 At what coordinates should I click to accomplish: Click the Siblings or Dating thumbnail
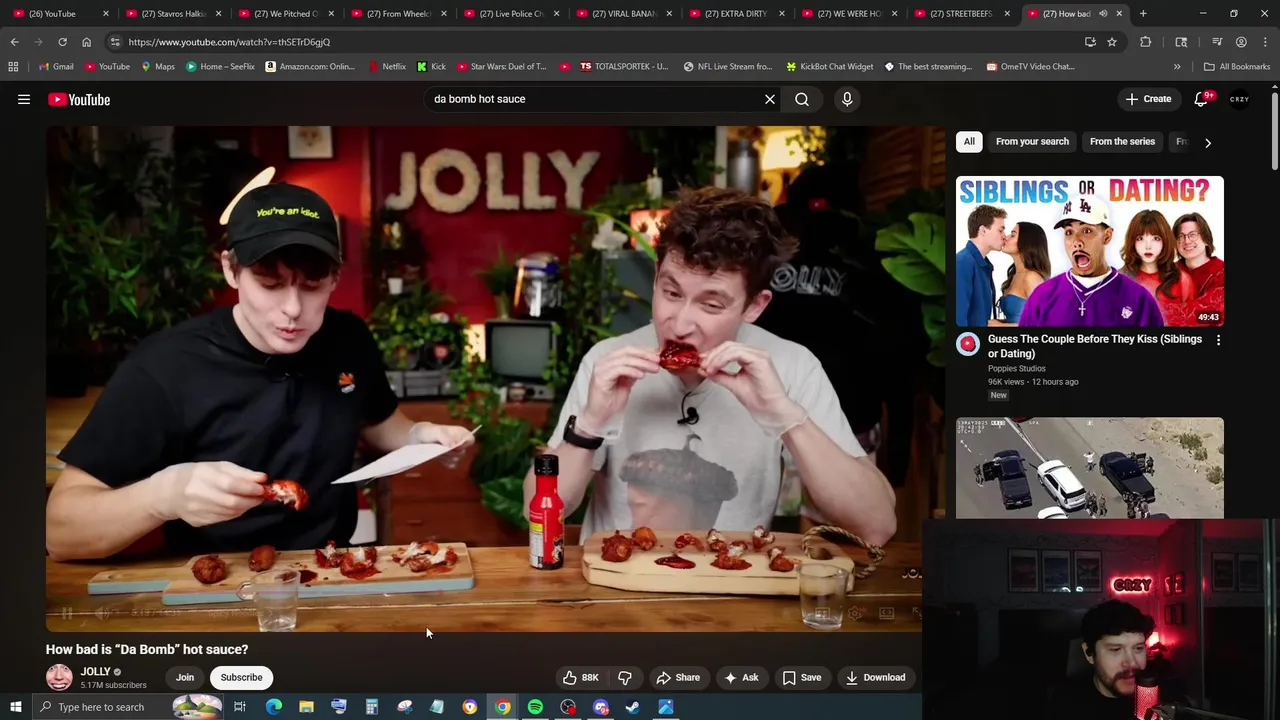(1089, 251)
